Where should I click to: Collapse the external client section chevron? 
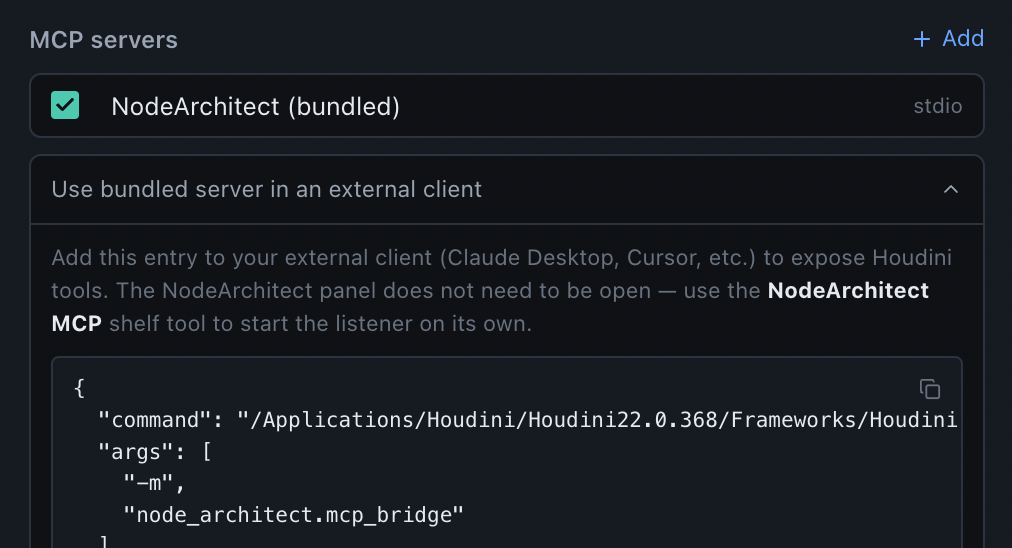click(950, 190)
